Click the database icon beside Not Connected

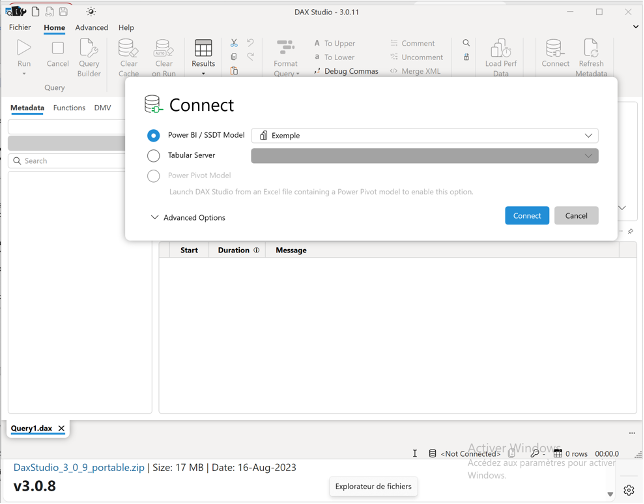(432, 453)
